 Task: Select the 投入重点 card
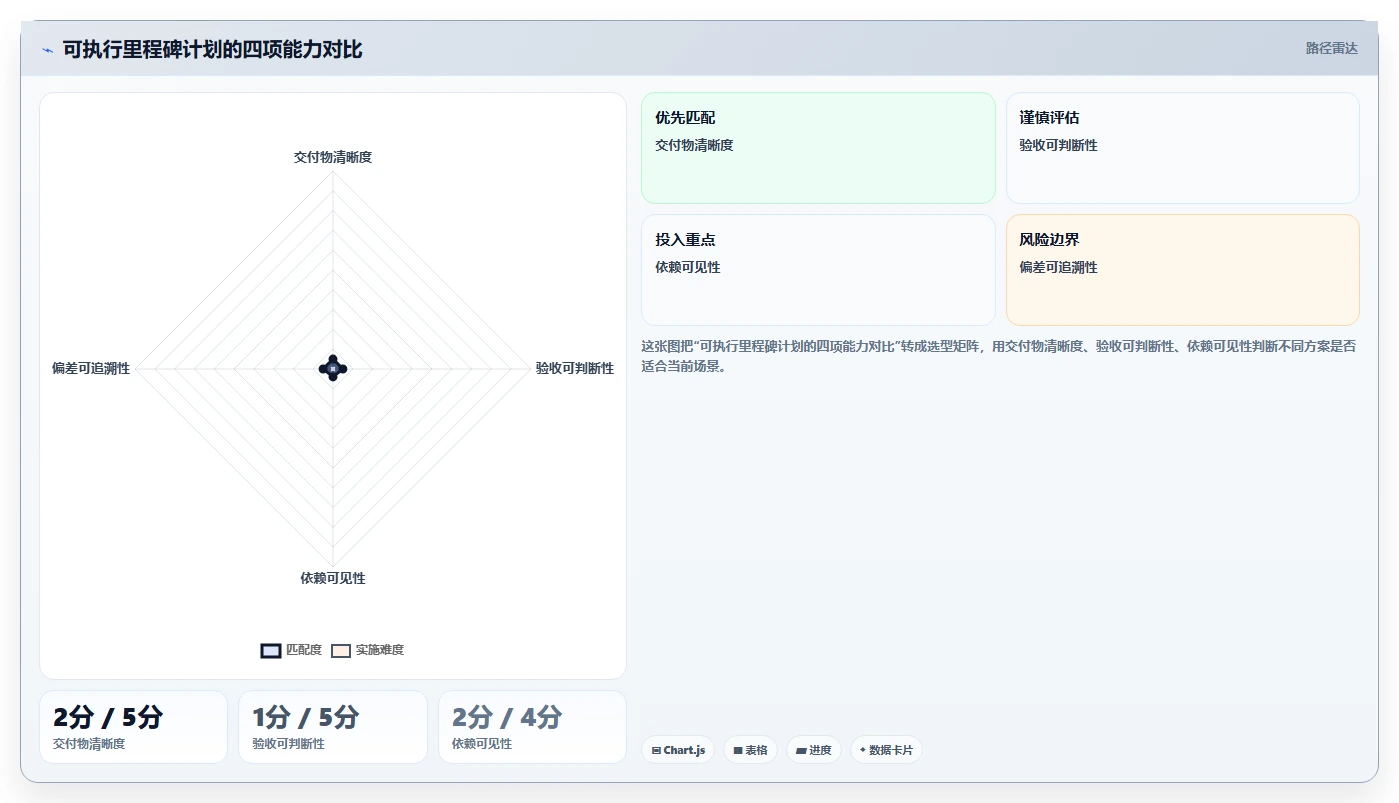coord(818,270)
